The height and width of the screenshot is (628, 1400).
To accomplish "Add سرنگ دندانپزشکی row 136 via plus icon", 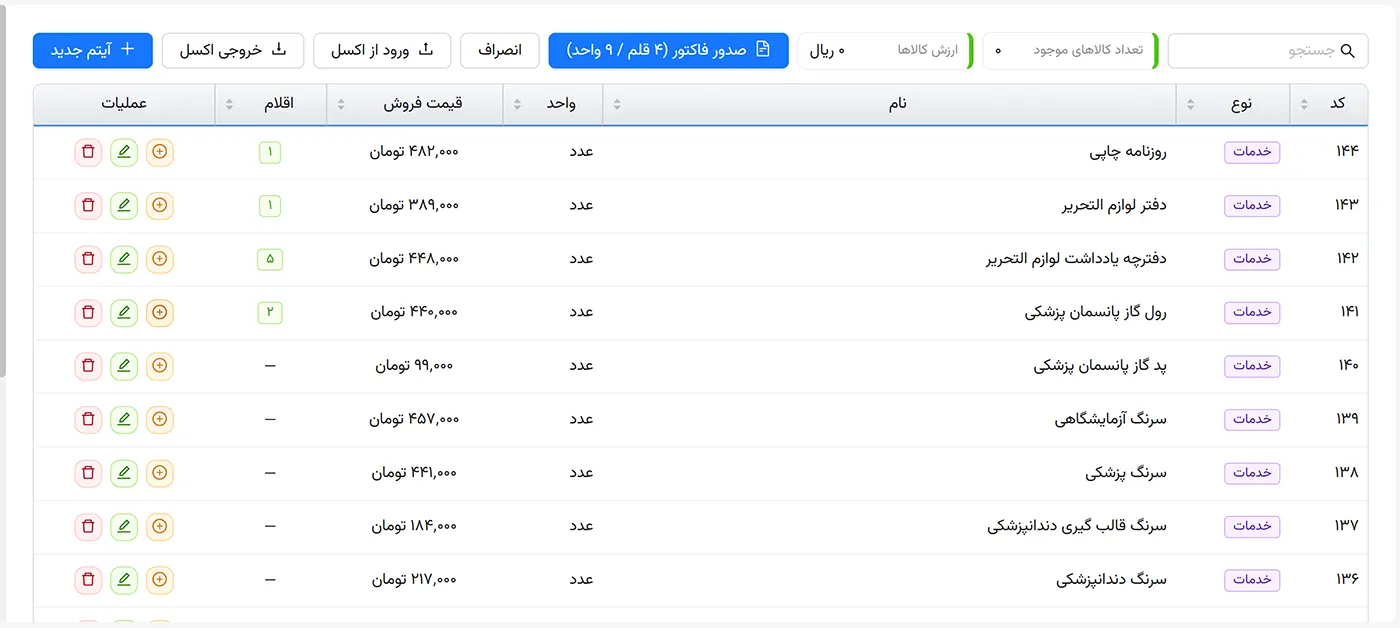I will point(160,580).
